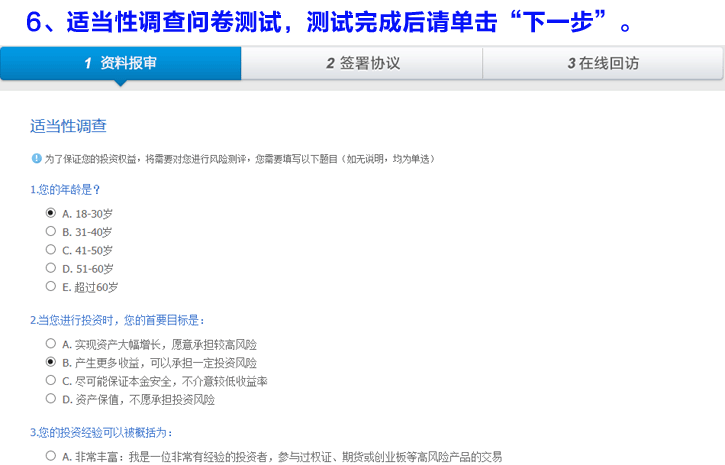Click question text 1.您的年龄是？

pos(65,190)
